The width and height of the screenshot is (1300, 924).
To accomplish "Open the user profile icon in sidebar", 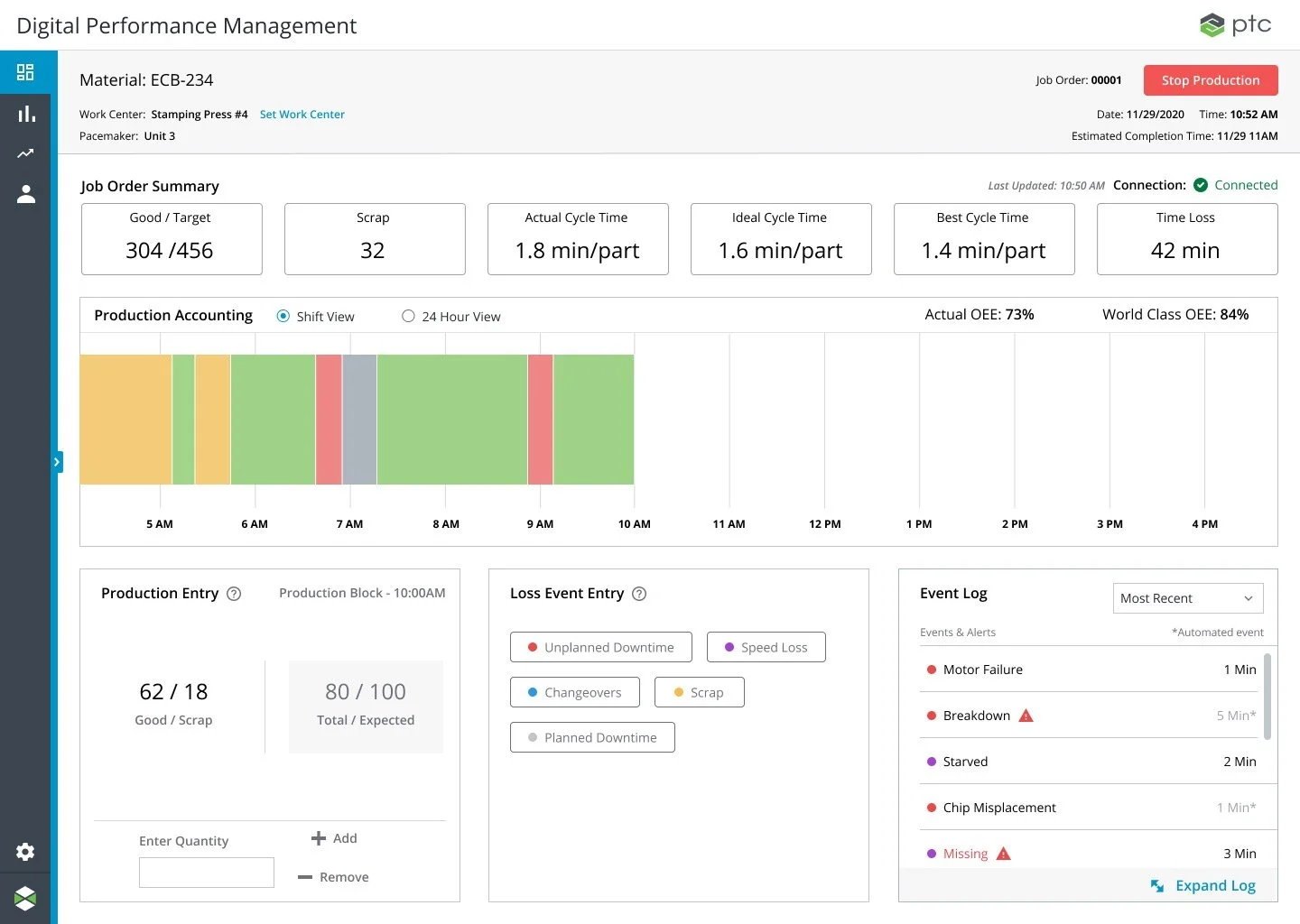I will (x=26, y=194).
